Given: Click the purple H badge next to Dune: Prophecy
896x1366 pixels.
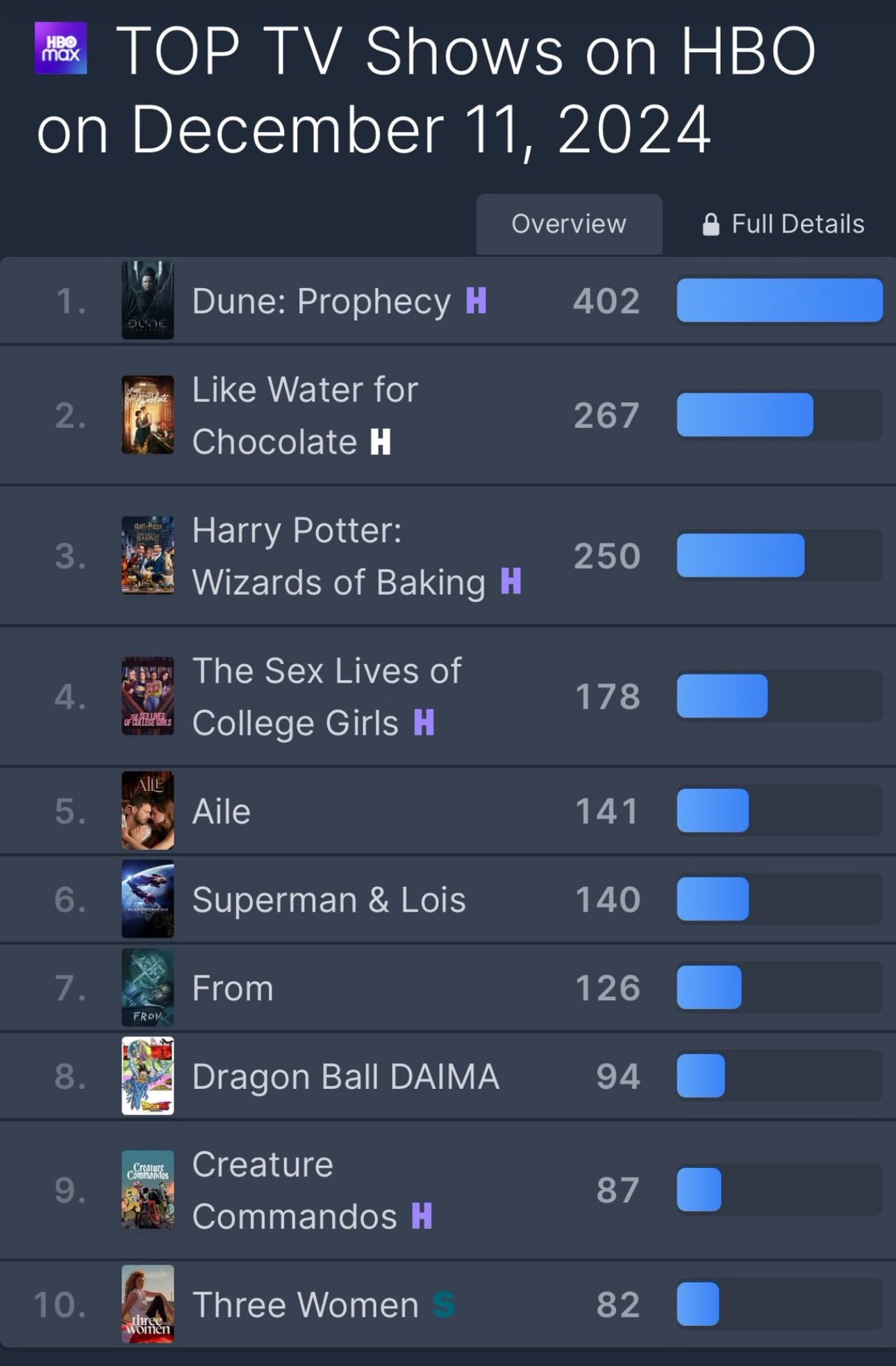Looking at the screenshot, I should click(x=476, y=301).
